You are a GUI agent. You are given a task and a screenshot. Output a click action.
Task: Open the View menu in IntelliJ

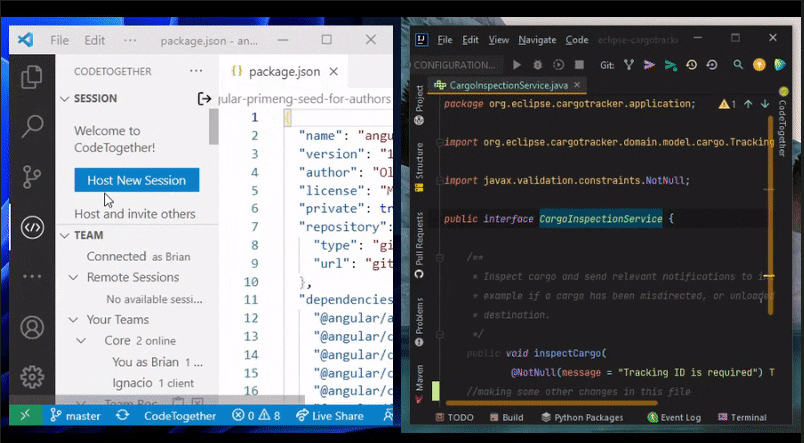(x=498, y=39)
